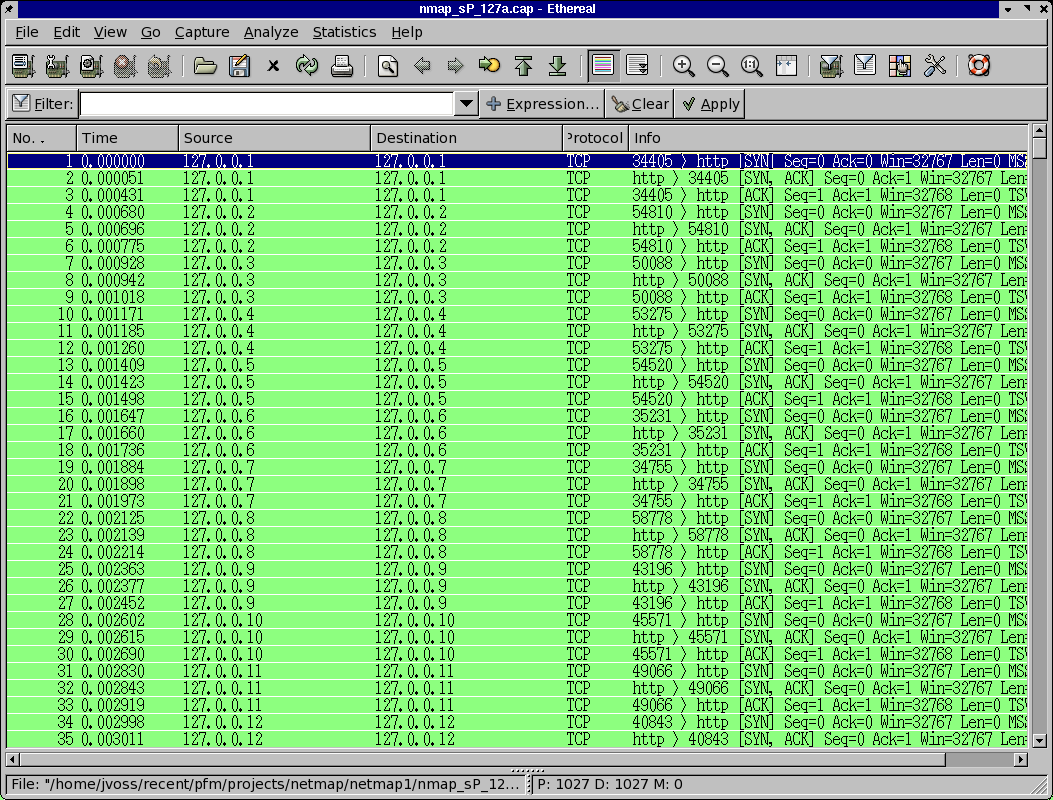
Task: Zoom in on packet text
Action: [x=684, y=65]
